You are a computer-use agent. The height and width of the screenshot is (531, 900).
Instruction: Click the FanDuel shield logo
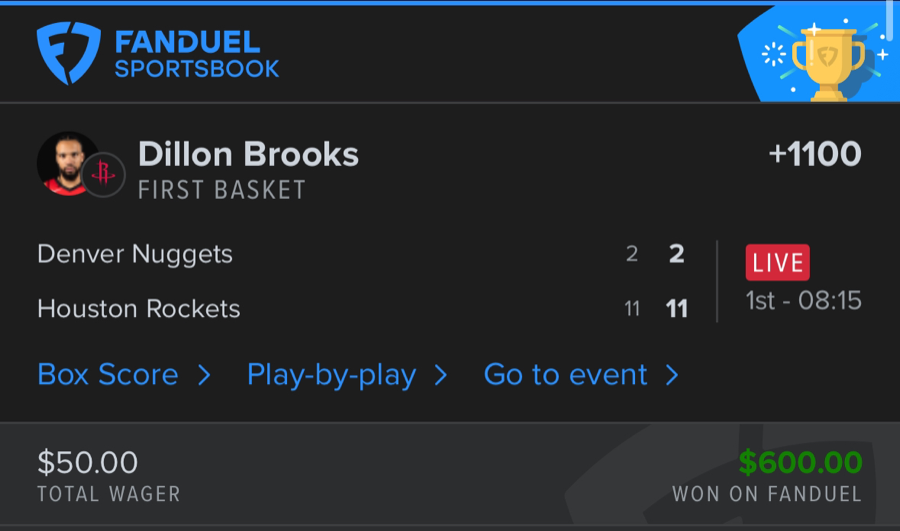[69, 53]
